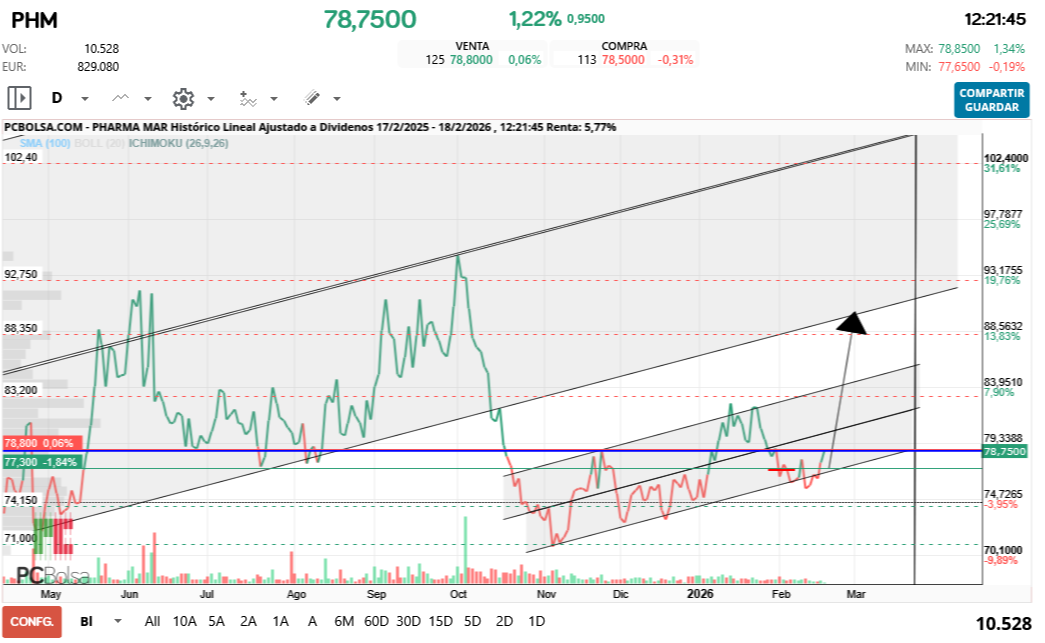1045x643 pixels.
Task: Expand the indicators dropdown arrow
Action: tap(274, 99)
